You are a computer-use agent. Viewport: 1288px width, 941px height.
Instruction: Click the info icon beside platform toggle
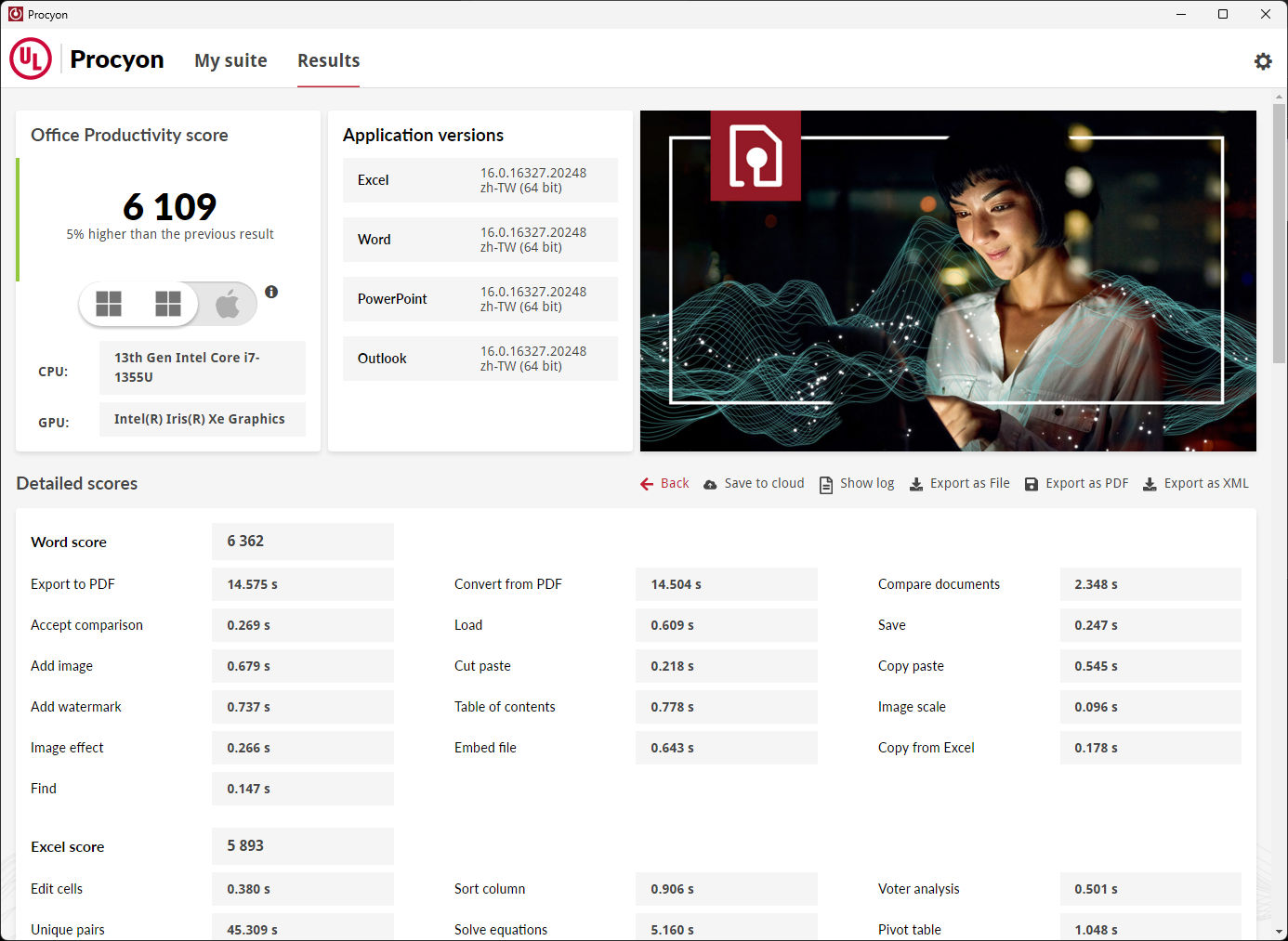[271, 292]
